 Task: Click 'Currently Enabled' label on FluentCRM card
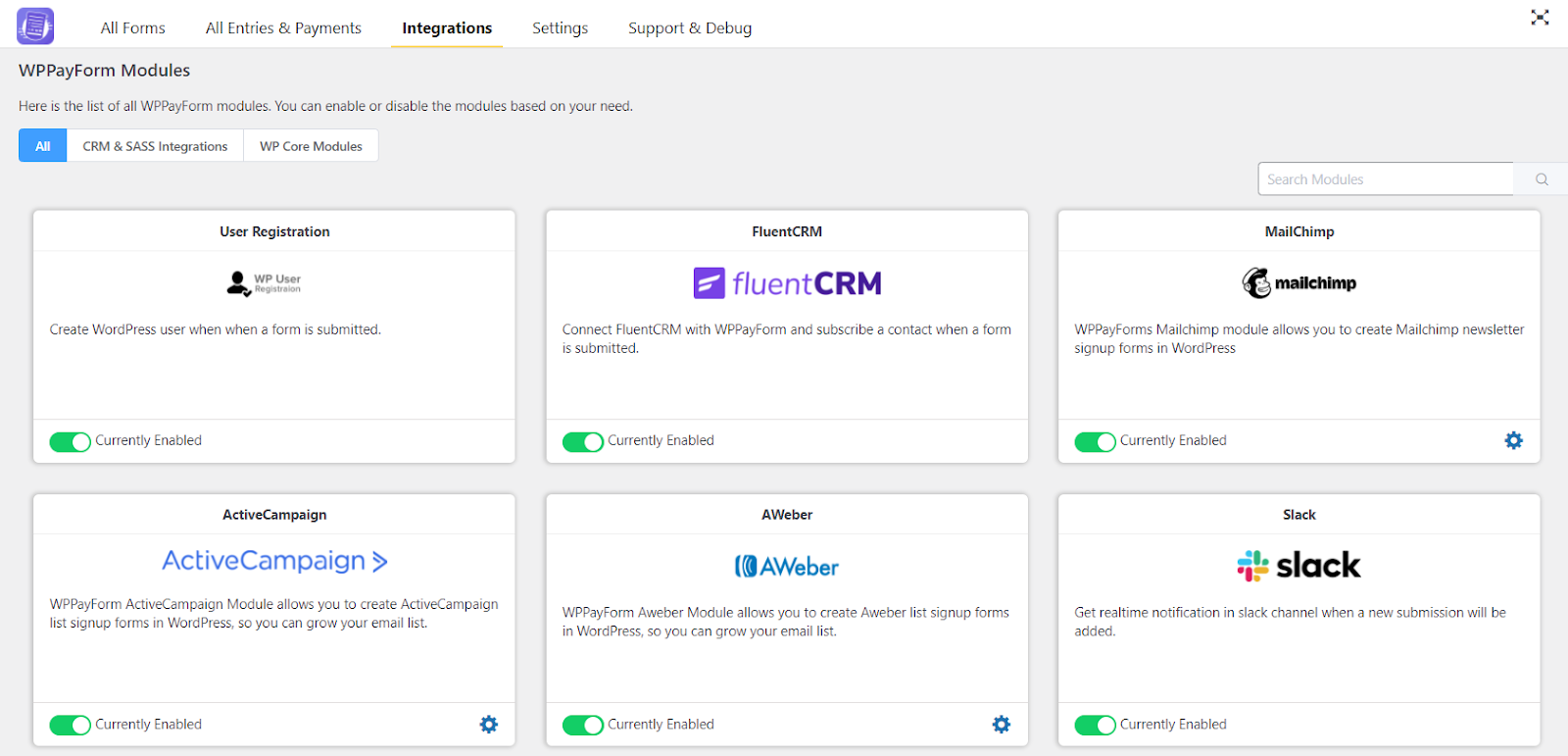tap(661, 441)
